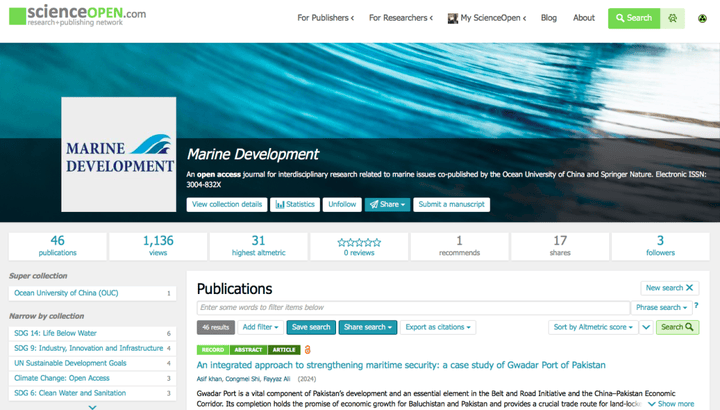Click Submit a manuscript
Screen dimensions: 720x410
[451, 204]
